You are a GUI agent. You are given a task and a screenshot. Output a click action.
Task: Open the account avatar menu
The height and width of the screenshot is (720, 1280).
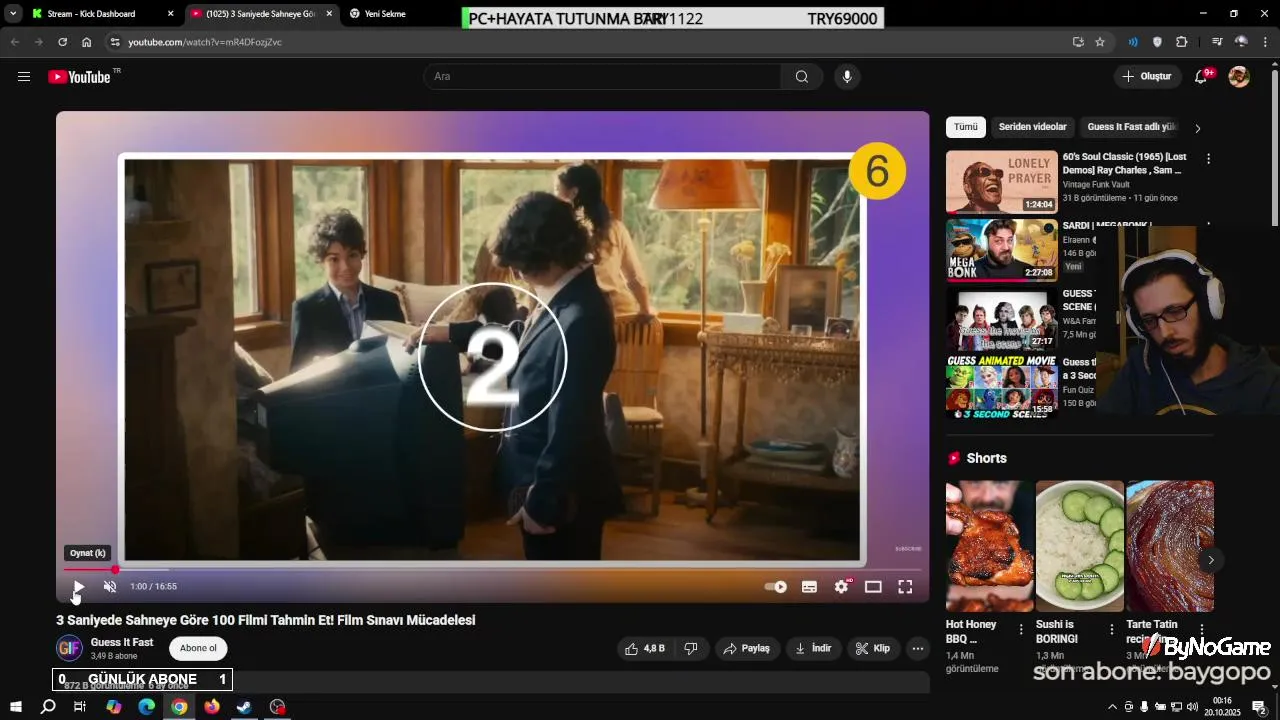coord(1239,77)
